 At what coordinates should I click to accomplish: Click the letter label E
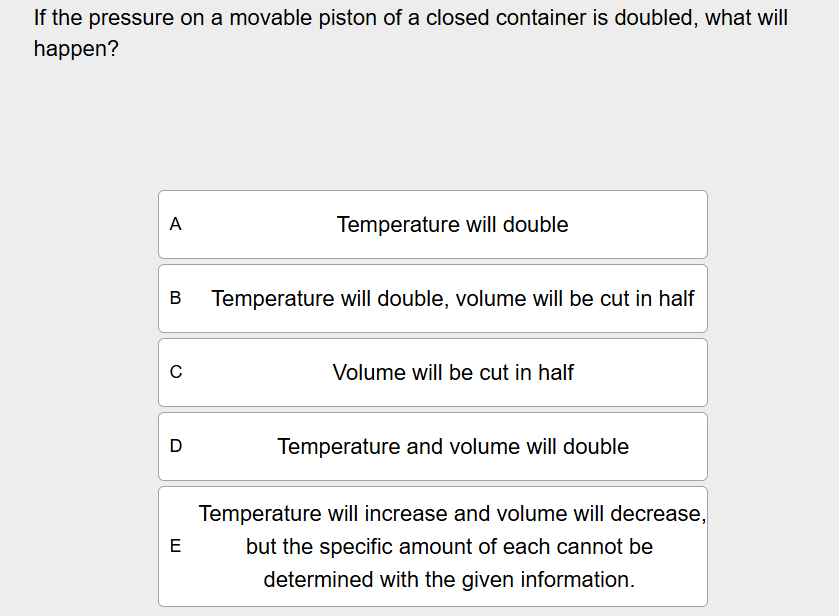click(x=175, y=546)
